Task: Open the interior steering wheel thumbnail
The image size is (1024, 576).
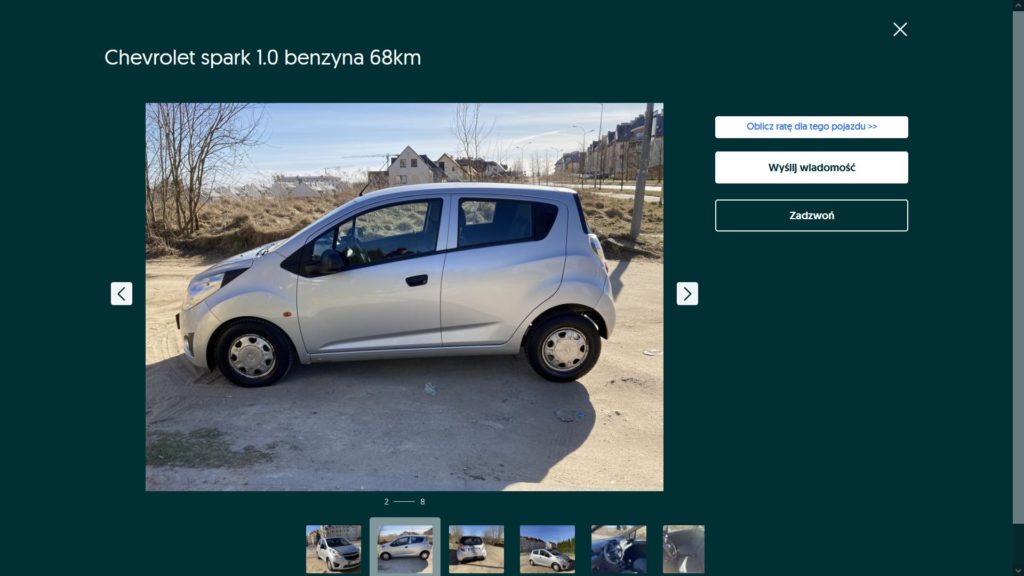Action: (x=618, y=549)
